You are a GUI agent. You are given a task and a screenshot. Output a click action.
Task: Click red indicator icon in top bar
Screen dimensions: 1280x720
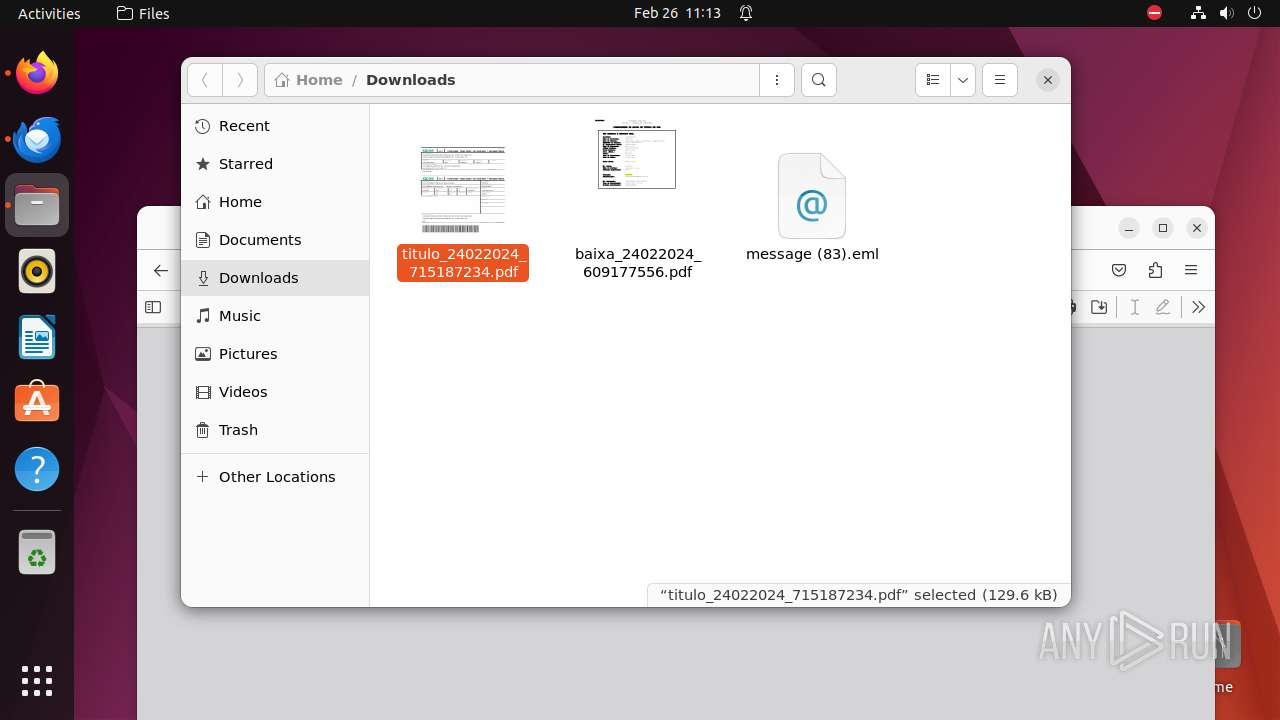[1154, 13]
